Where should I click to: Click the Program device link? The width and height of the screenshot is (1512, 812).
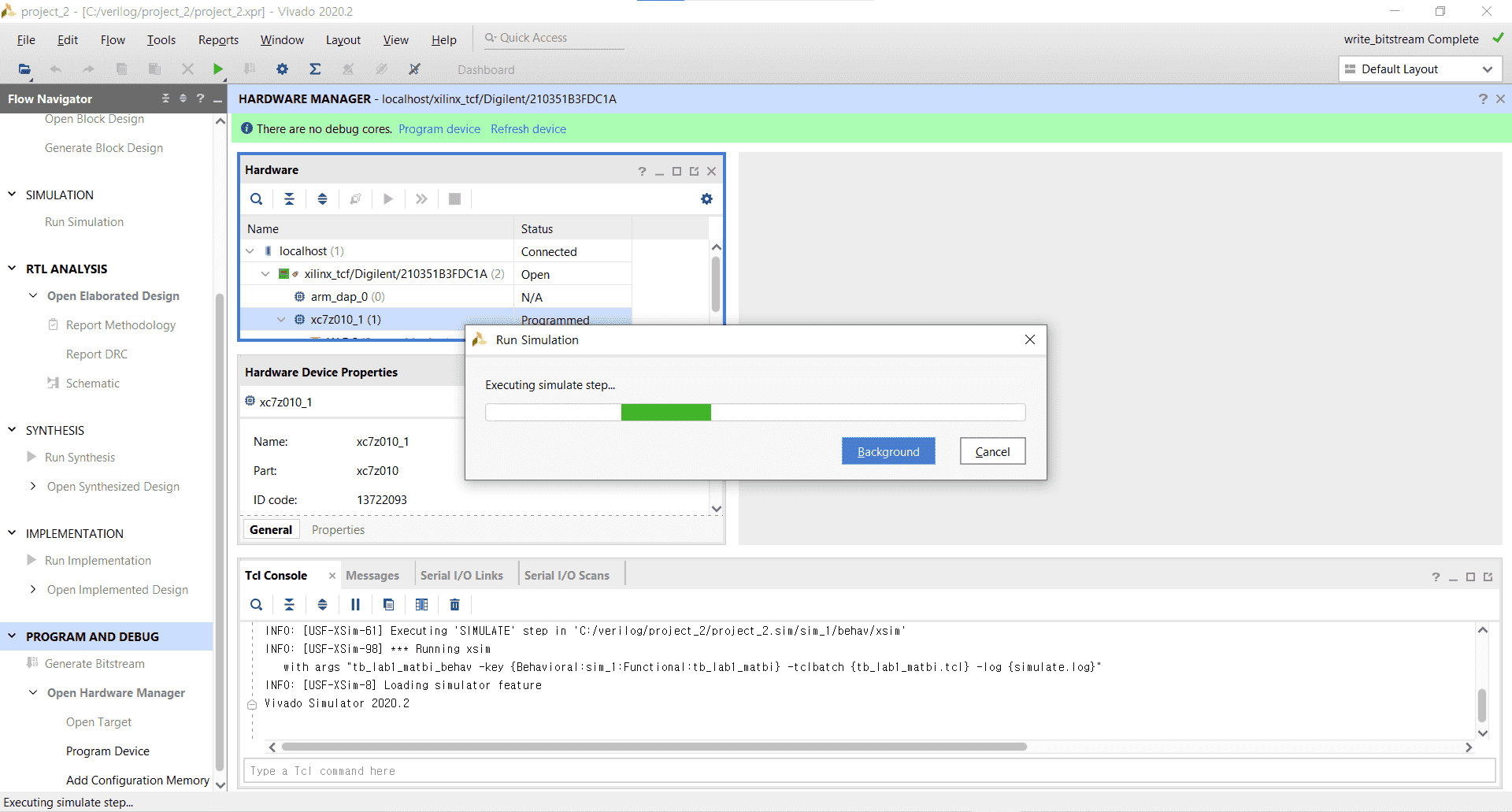coord(439,129)
